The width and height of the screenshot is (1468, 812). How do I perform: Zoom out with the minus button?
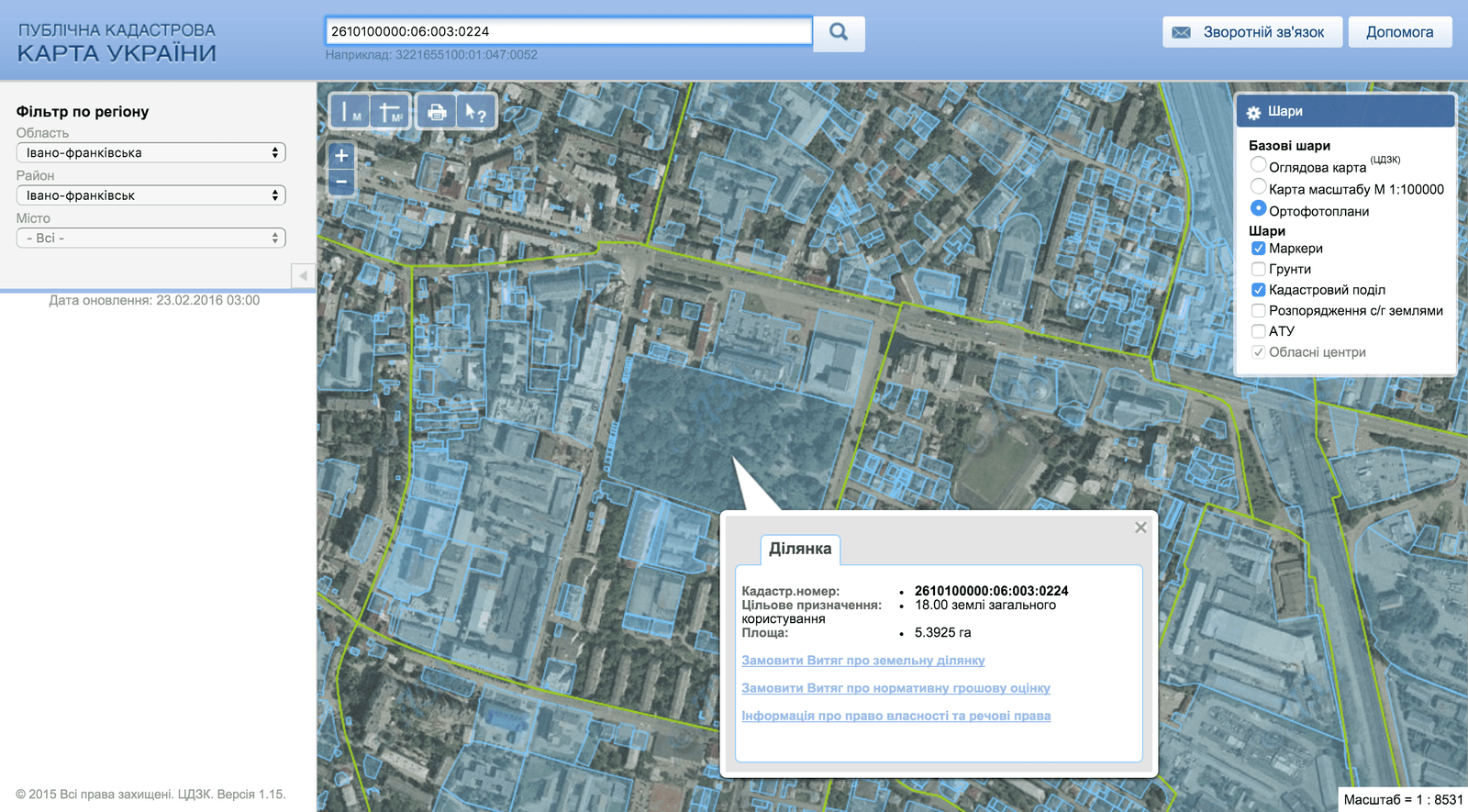click(x=341, y=182)
